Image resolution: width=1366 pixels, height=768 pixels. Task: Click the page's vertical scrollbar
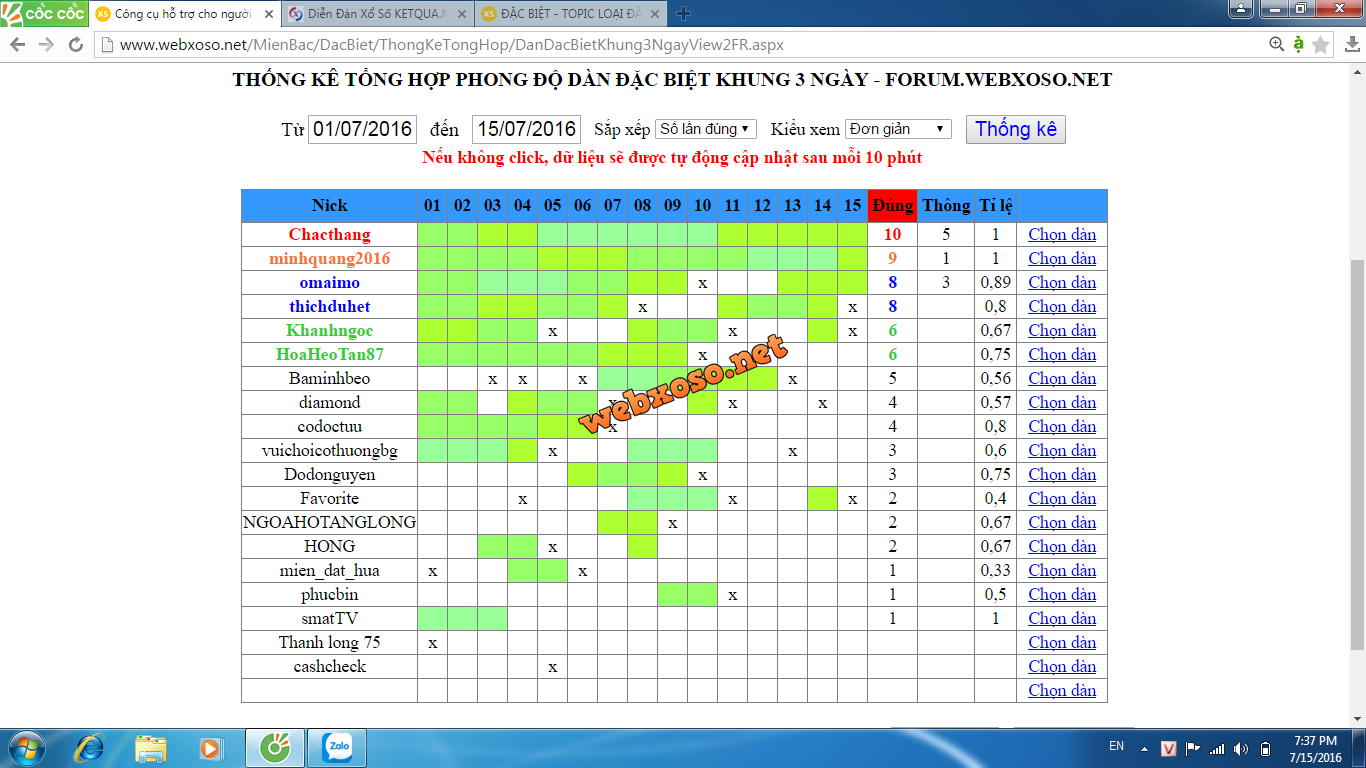[1357, 450]
